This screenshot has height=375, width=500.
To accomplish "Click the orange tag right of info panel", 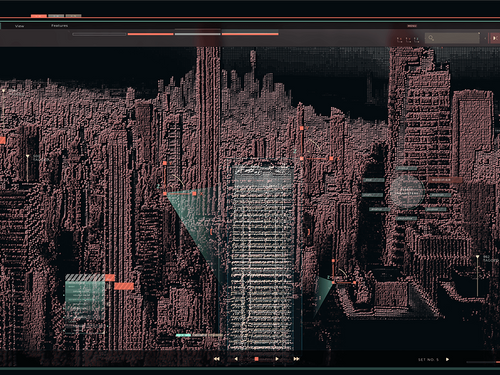I will point(124,286).
